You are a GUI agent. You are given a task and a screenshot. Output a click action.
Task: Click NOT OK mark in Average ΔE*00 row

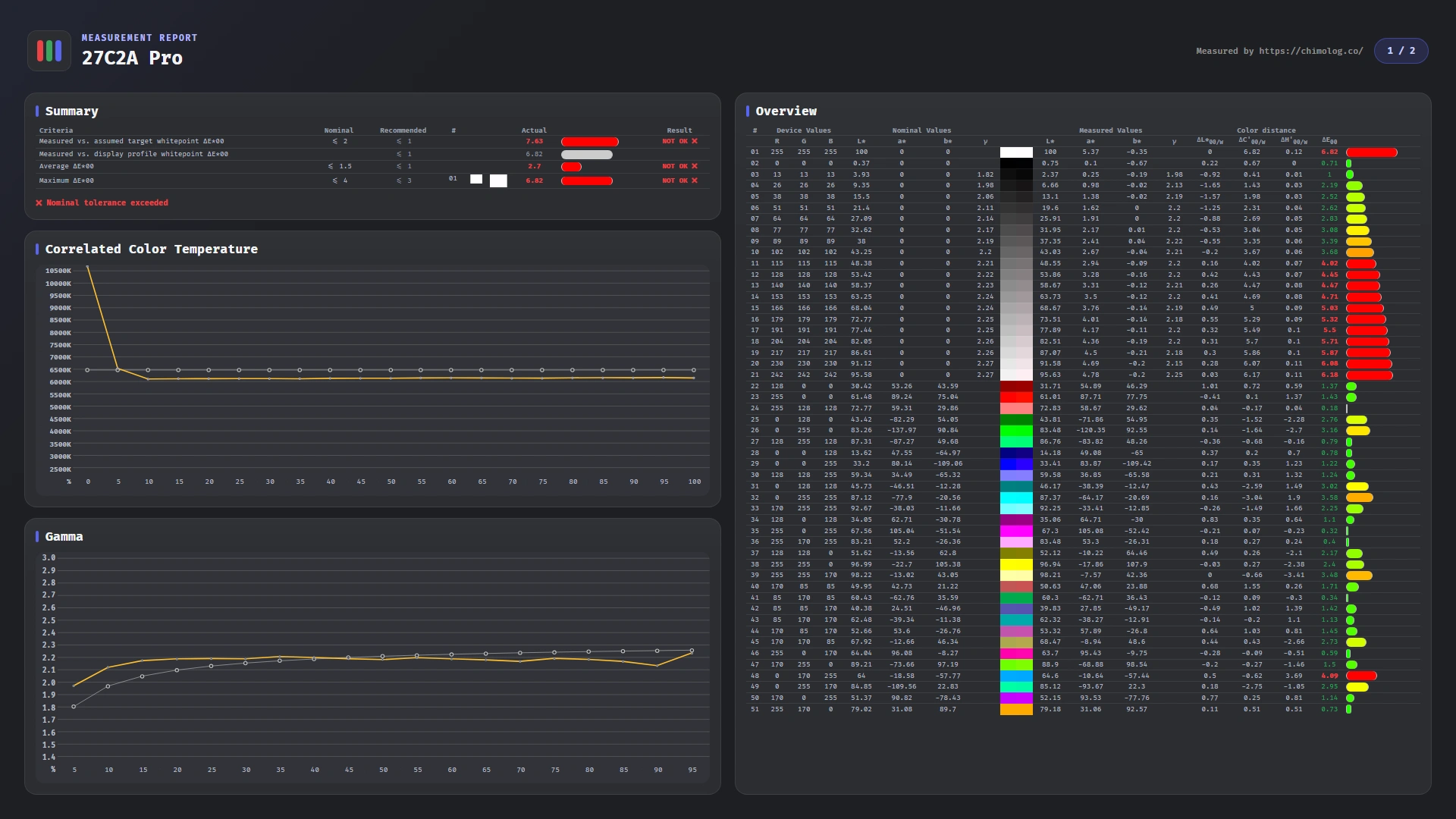[x=679, y=166]
